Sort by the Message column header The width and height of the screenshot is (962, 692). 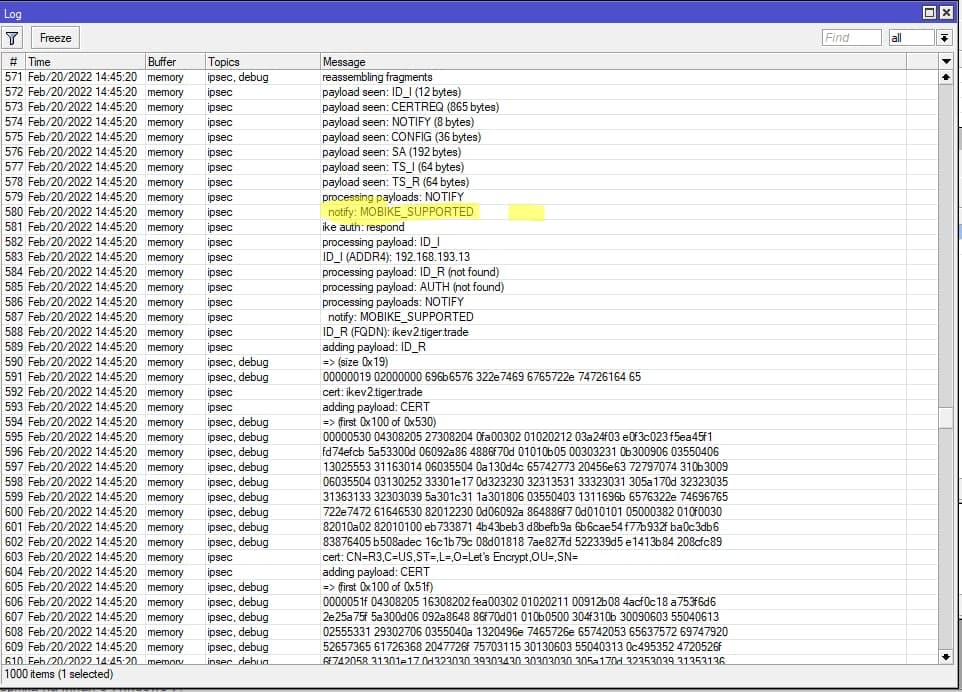click(613, 61)
